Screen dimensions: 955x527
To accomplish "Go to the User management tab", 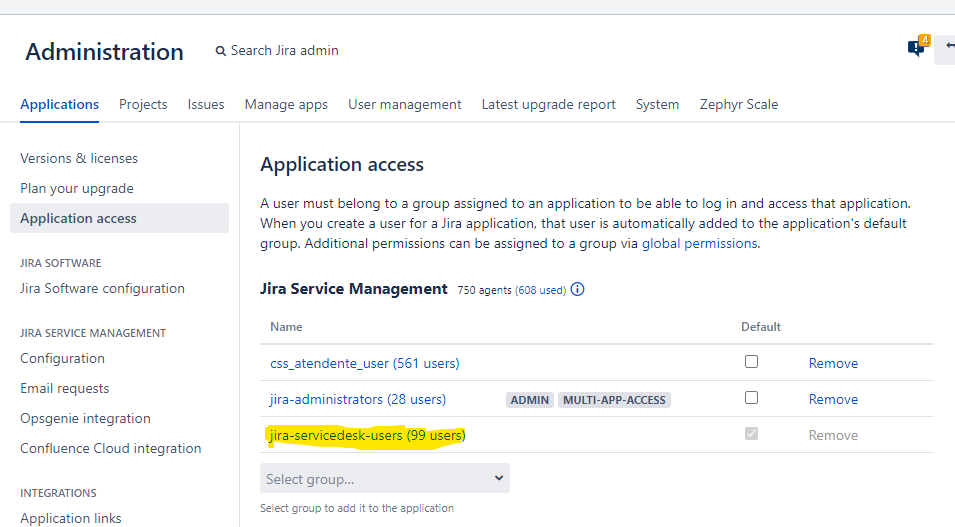I will coord(404,104).
